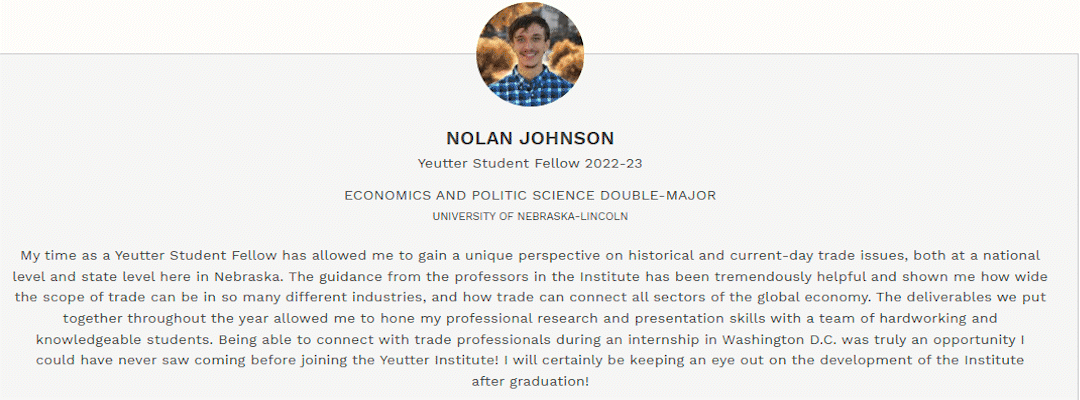This screenshot has width=1080, height=400.
Task: Click the "University of Nebraska-Lincoln" text
Action: [530, 215]
